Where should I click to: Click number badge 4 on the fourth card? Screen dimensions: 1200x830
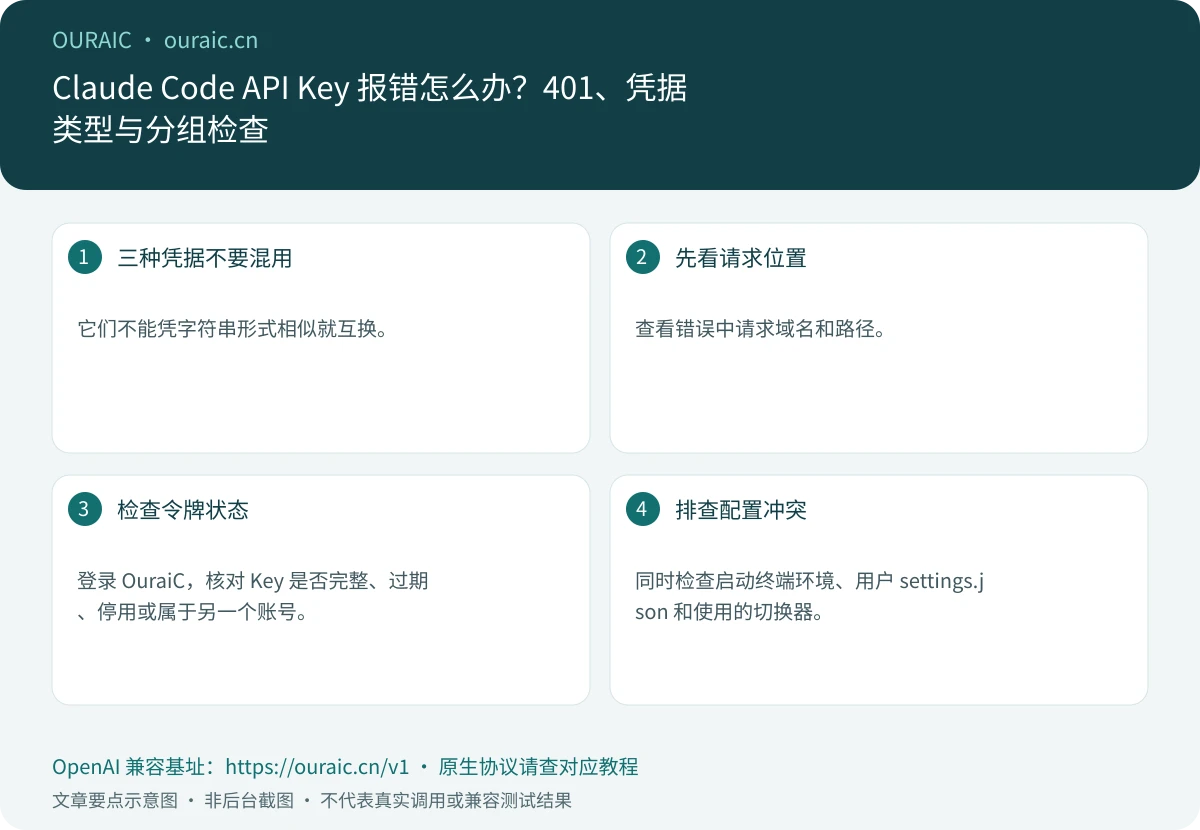click(x=642, y=509)
